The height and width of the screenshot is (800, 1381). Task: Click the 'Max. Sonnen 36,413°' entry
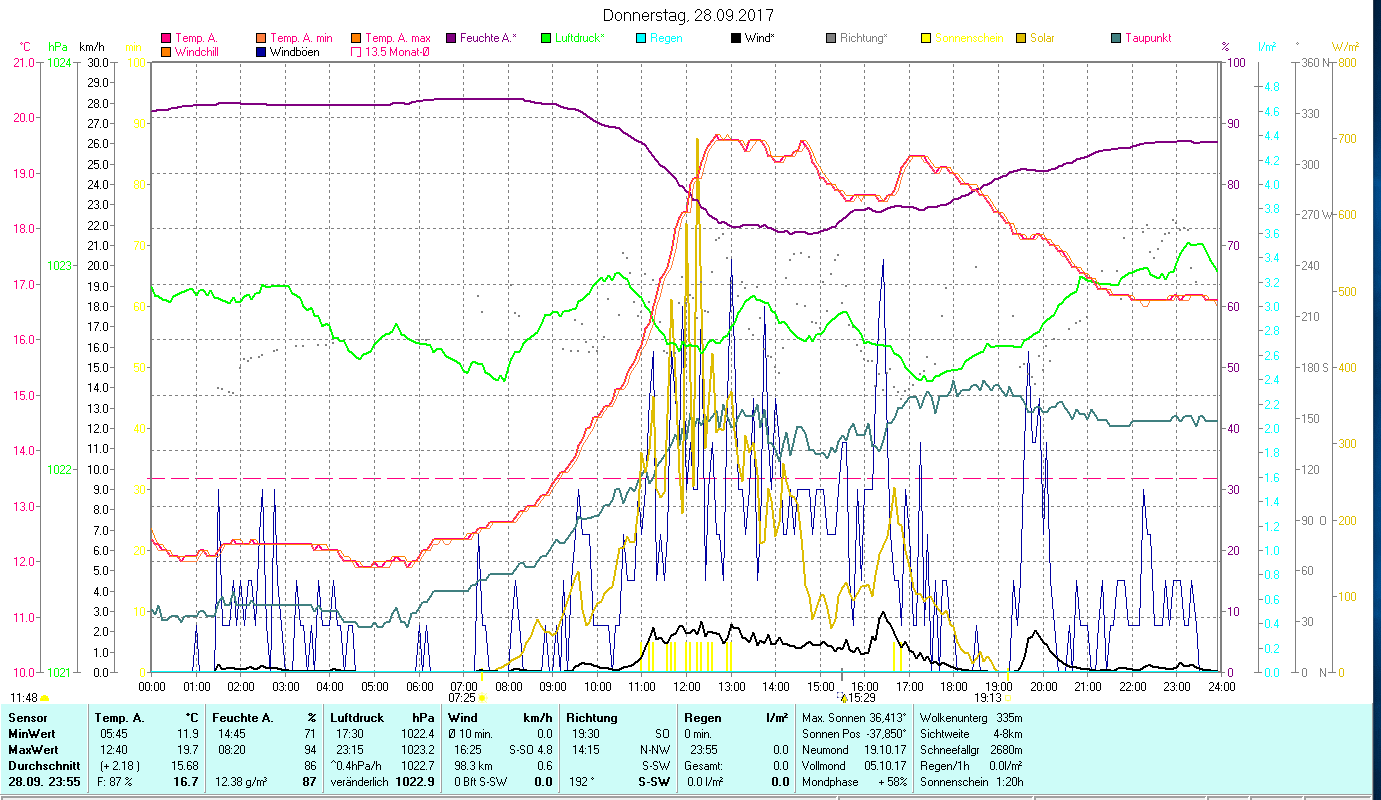pos(854,718)
